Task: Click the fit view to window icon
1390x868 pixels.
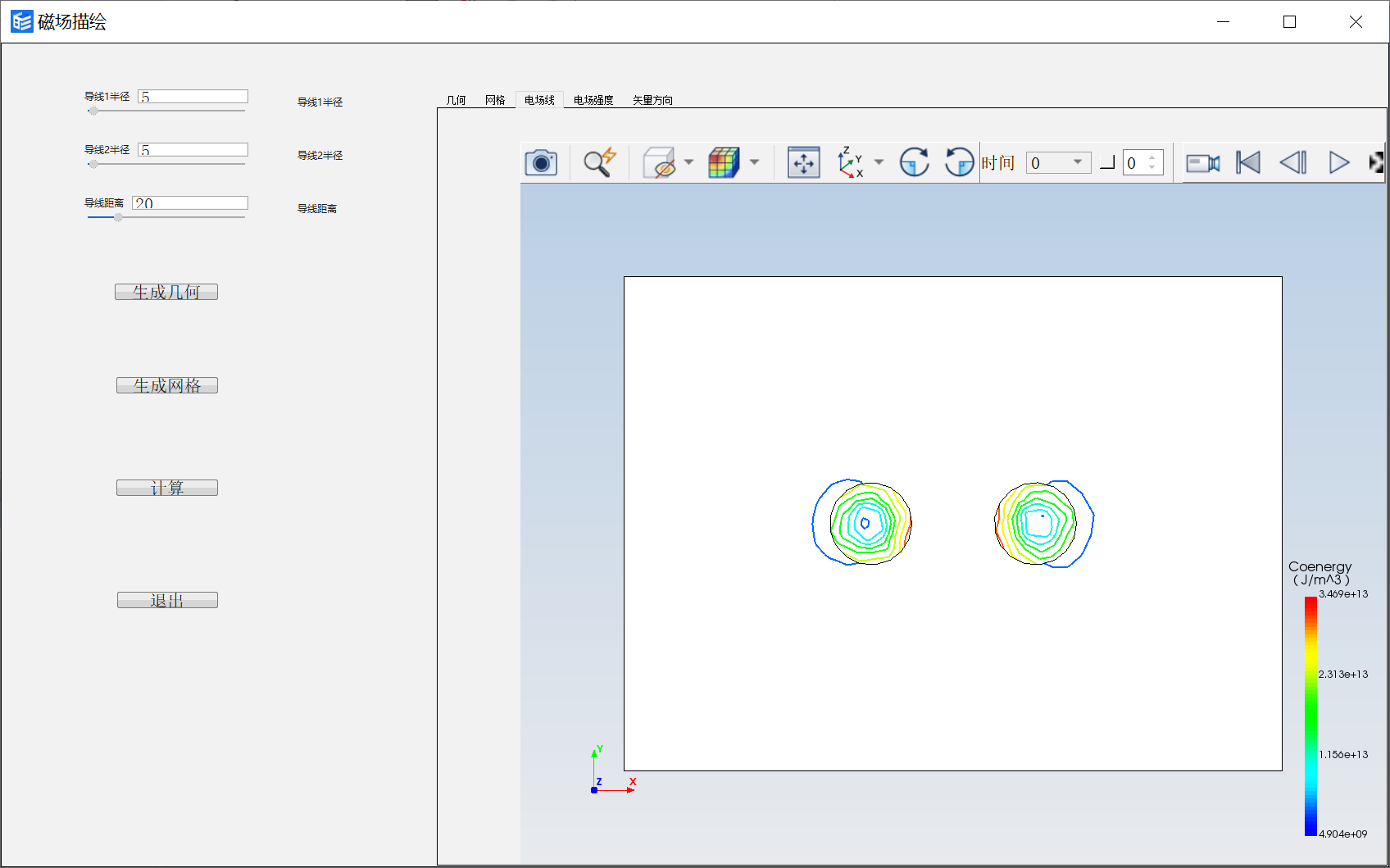Action: pyautogui.click(x=803, y=162)
